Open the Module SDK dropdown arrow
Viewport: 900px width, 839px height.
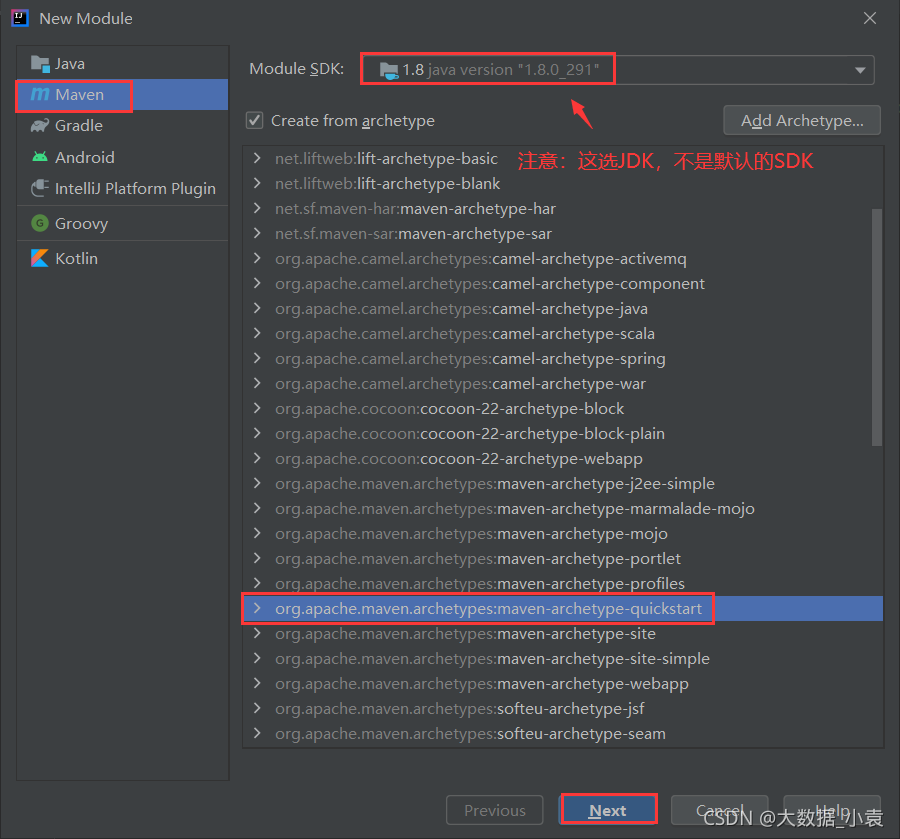pyautogui.click(x=860, y=70)
